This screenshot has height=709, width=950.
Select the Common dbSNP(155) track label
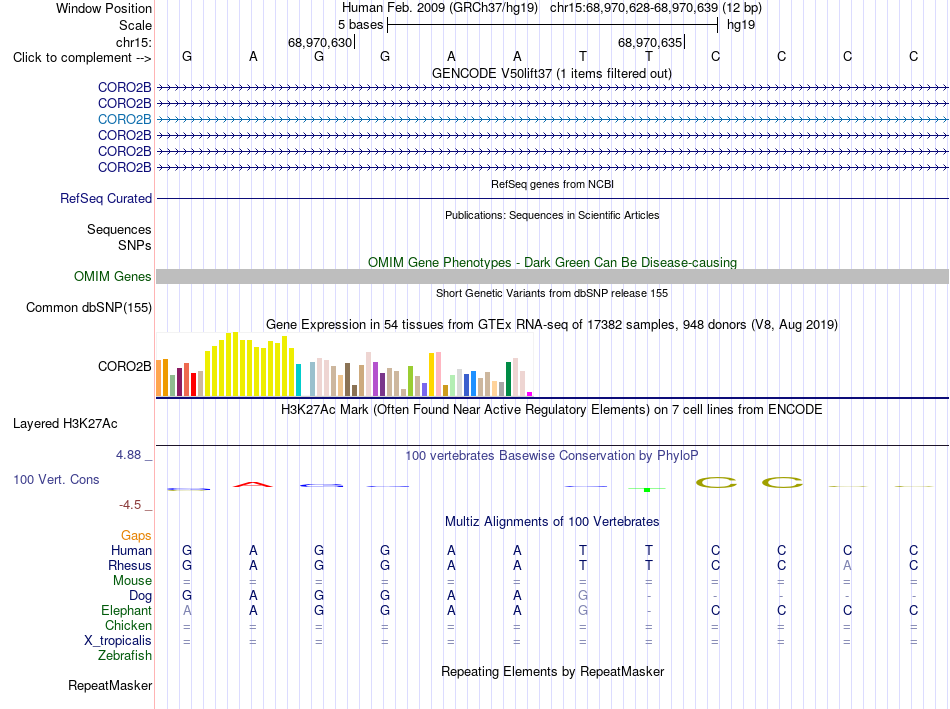(88, 307)
